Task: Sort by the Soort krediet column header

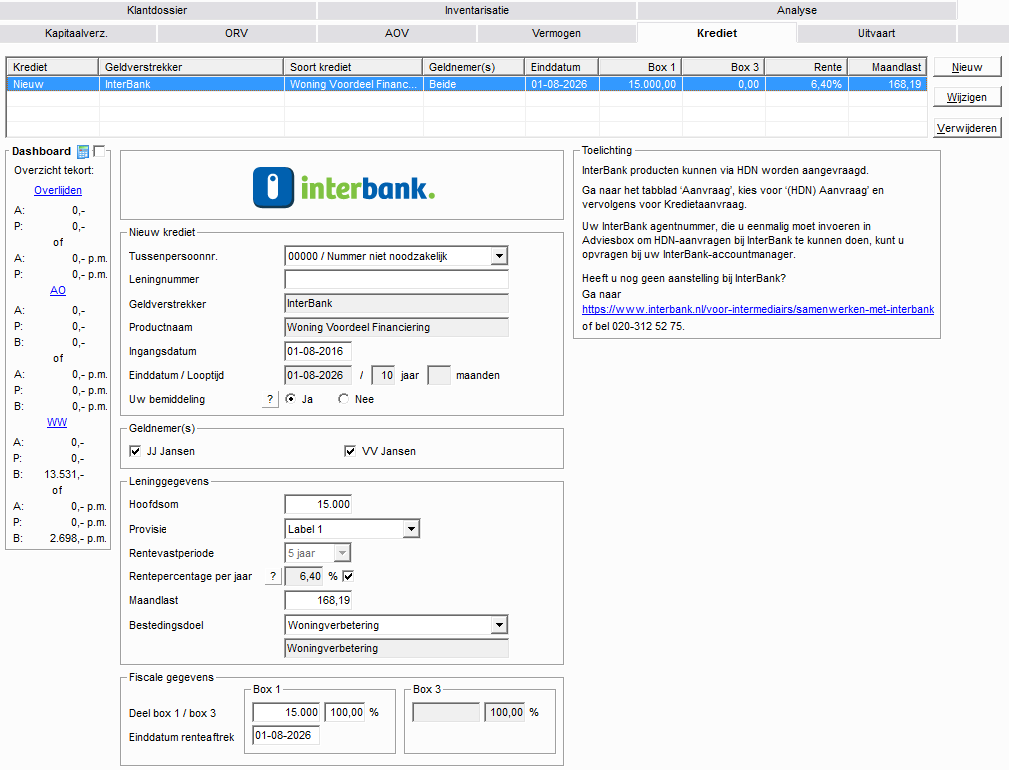Action: pyautogui.click(x=353, y=67)
